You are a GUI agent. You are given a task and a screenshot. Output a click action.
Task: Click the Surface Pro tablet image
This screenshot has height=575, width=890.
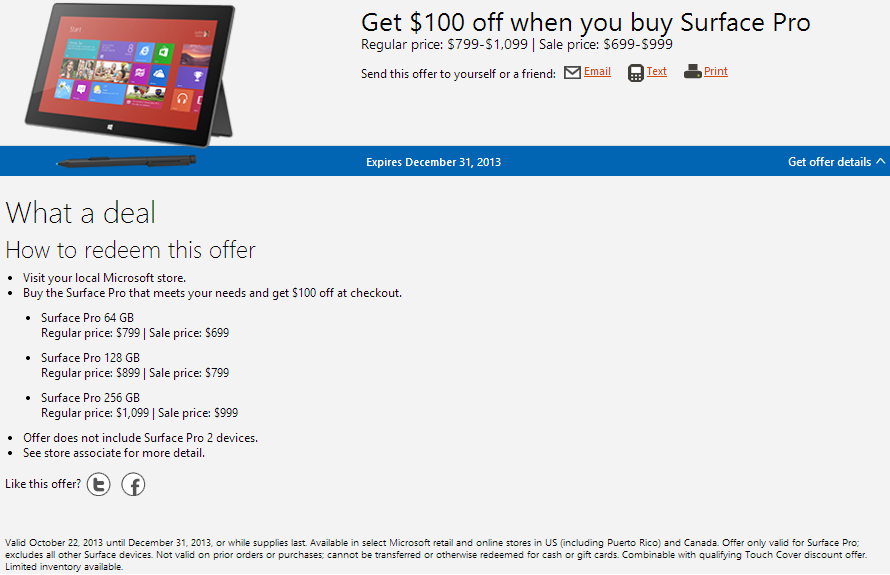(x=131, y=74)
